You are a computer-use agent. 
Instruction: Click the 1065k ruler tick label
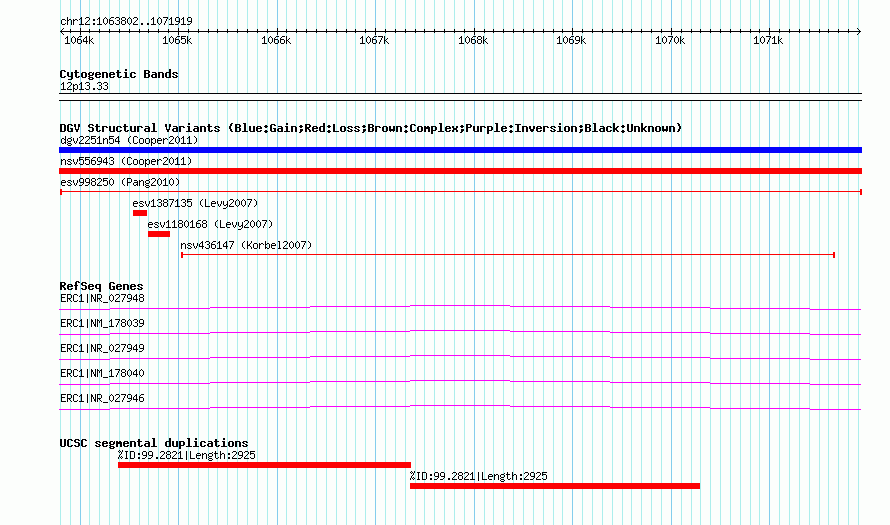(x=177, y=40)
